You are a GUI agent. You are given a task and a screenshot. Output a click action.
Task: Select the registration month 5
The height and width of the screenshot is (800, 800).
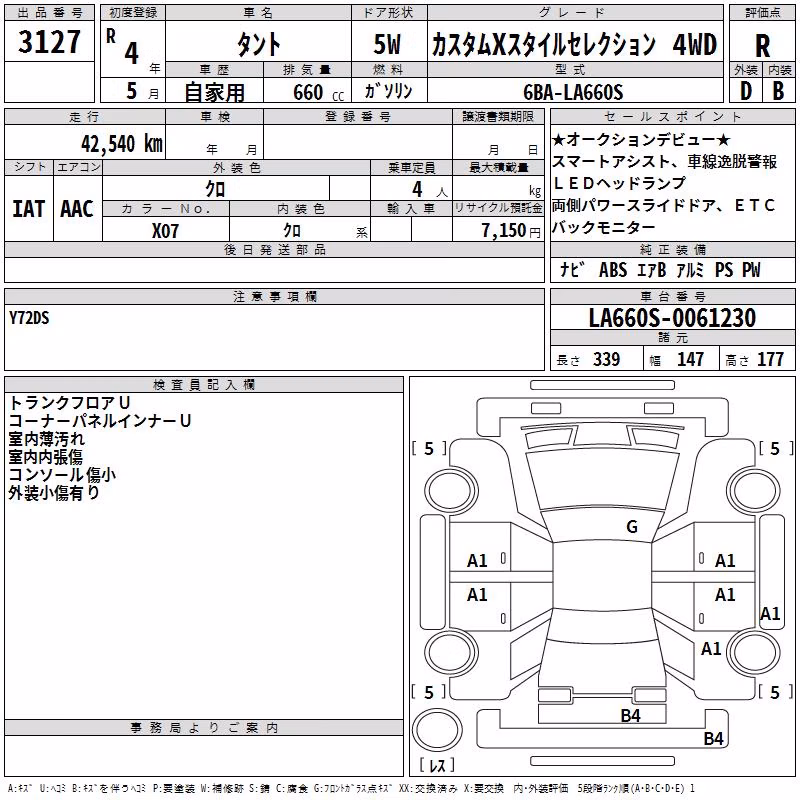click(132, 91)
